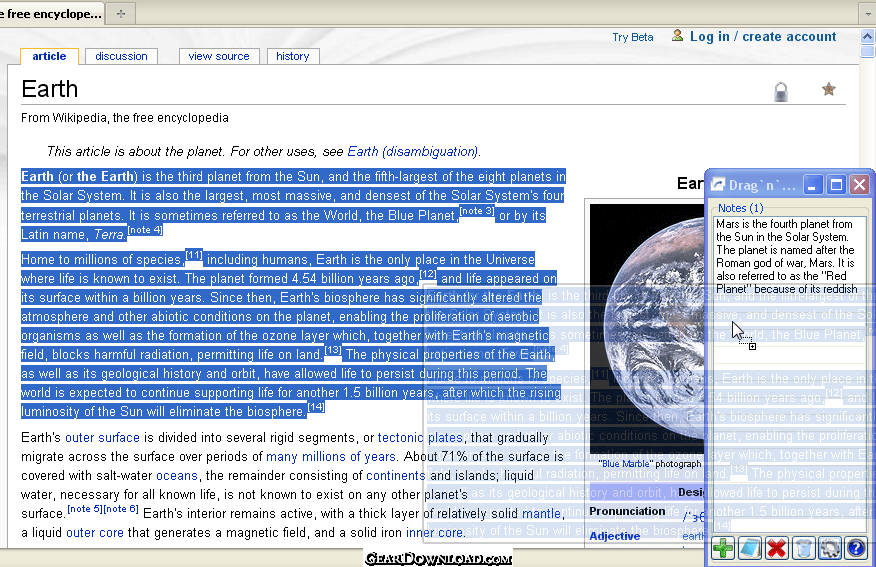Screen dimensions: 876x567
Task: Click the Notes (1) heading
Action: [740, 208]
